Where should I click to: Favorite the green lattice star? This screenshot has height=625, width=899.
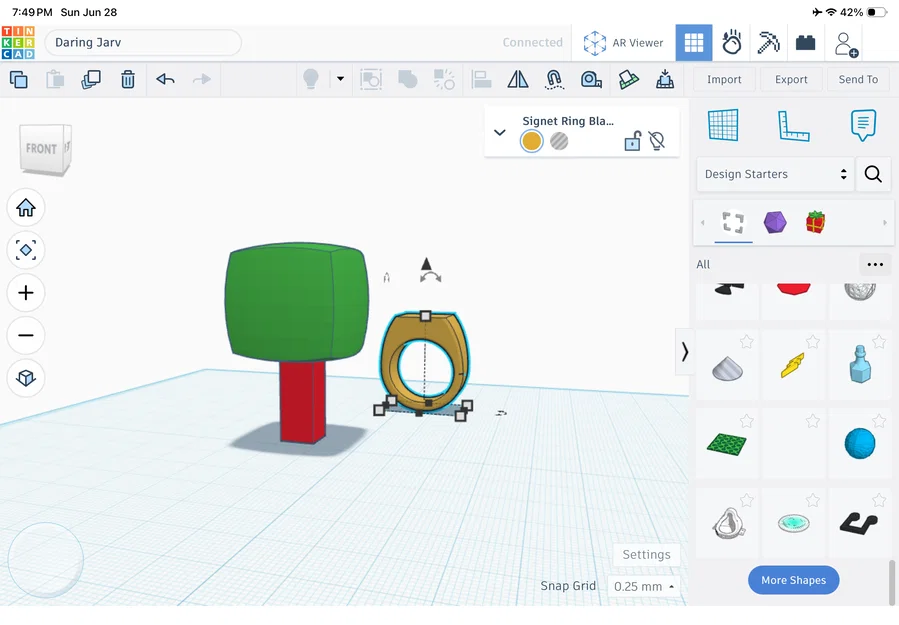pos(746,421)
